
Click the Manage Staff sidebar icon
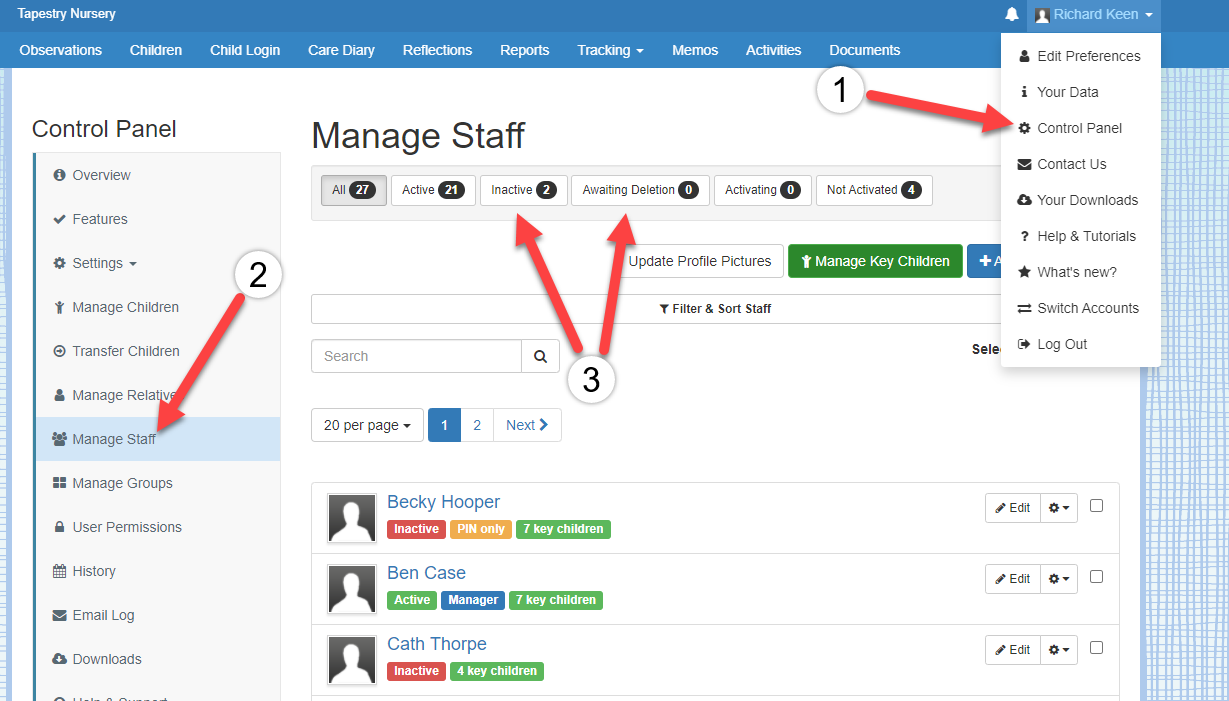(x=59, y=439)
